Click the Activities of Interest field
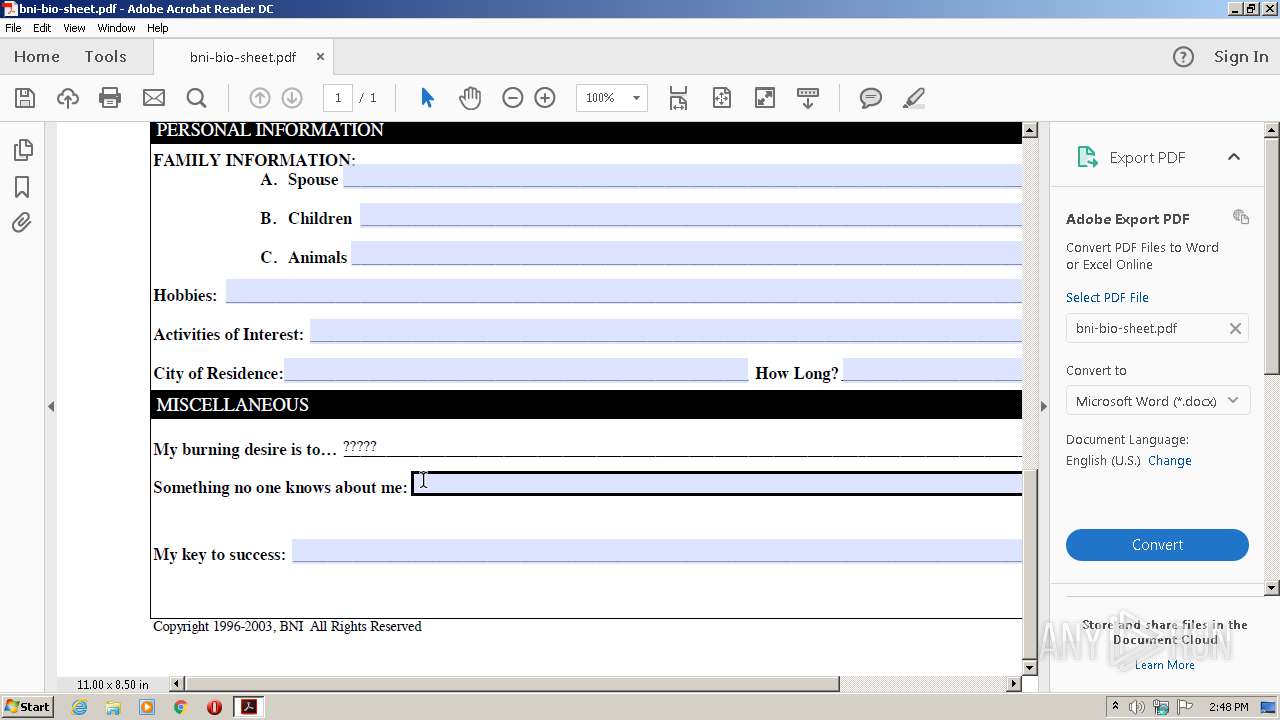The image size is (1280, 720). click(666, 331)
